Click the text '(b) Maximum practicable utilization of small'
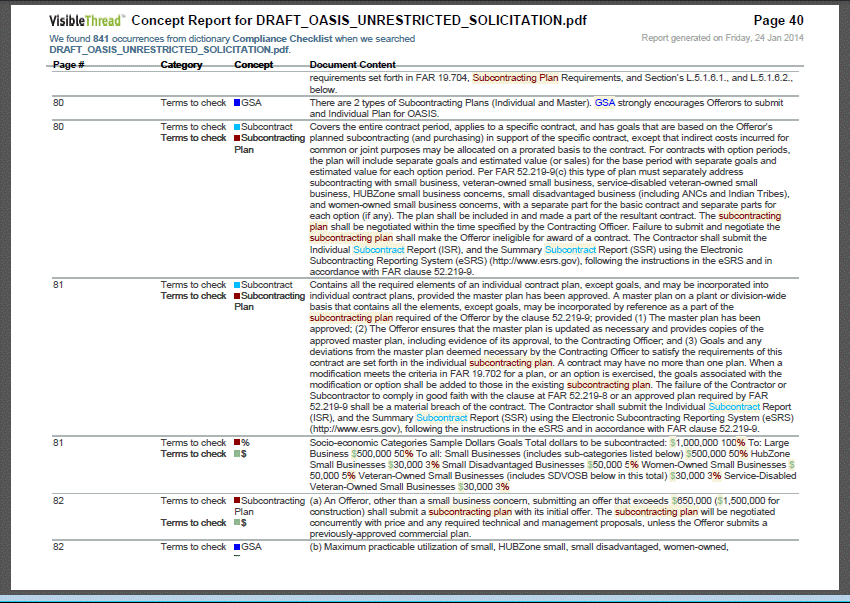 click(x=402, y=547)
